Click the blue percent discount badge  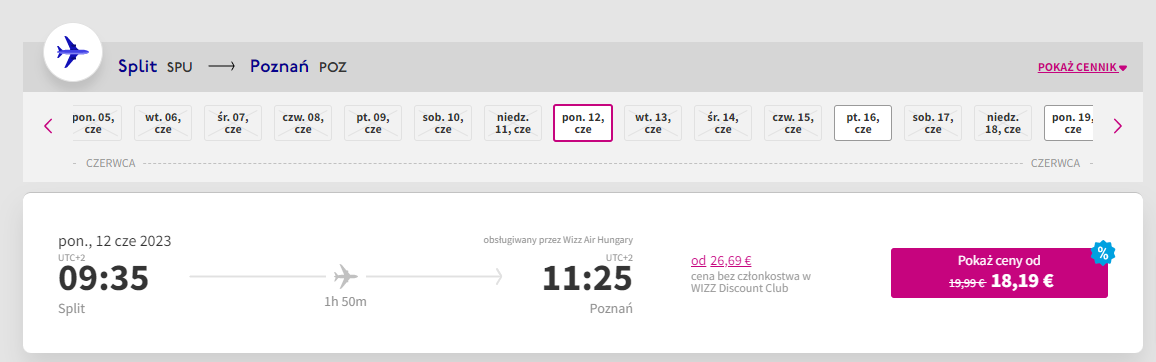[x=1102, y=252]
